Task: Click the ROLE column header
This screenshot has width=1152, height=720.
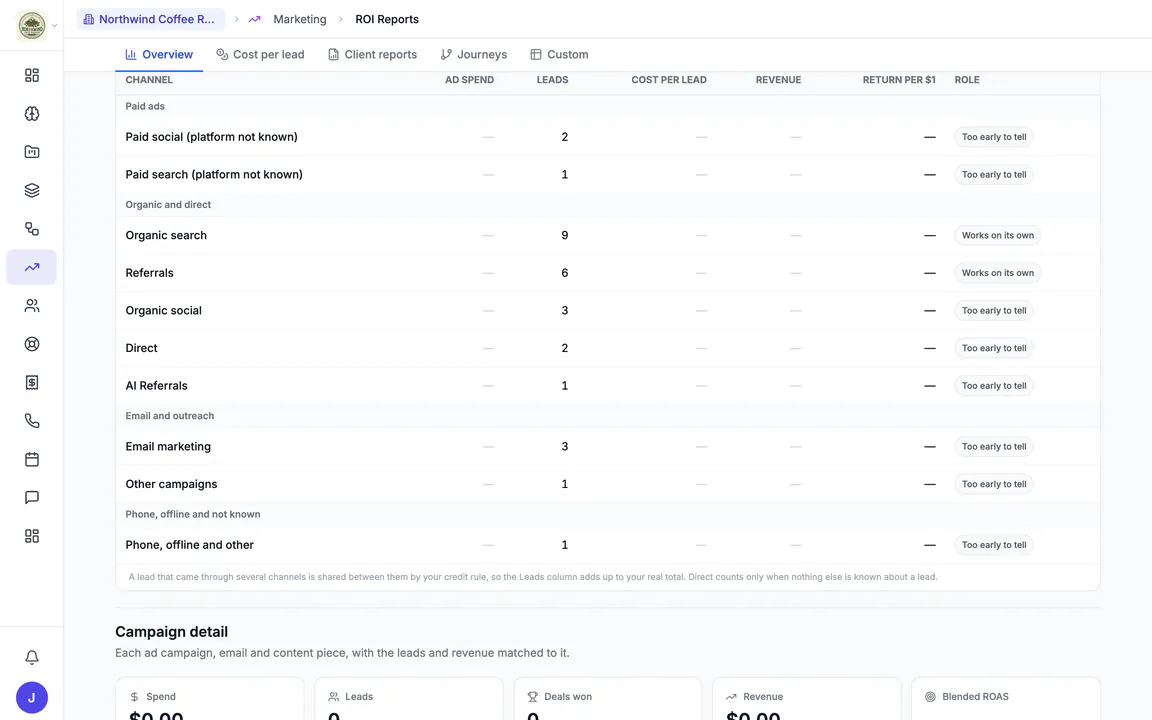Action: coord(967,80)
